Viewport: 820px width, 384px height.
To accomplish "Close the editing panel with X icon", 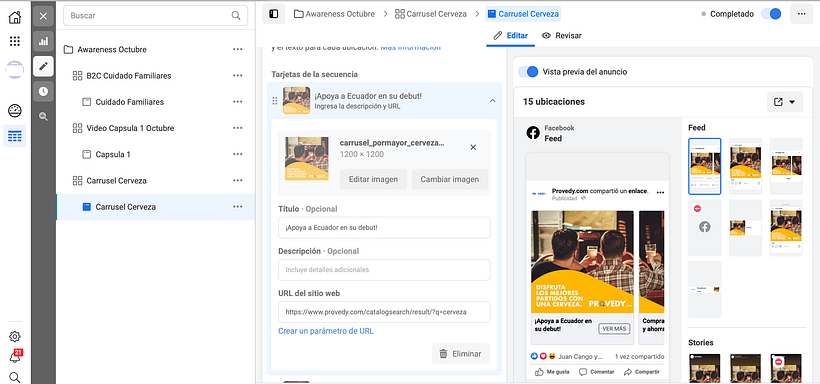I will (x=43, y=16).
